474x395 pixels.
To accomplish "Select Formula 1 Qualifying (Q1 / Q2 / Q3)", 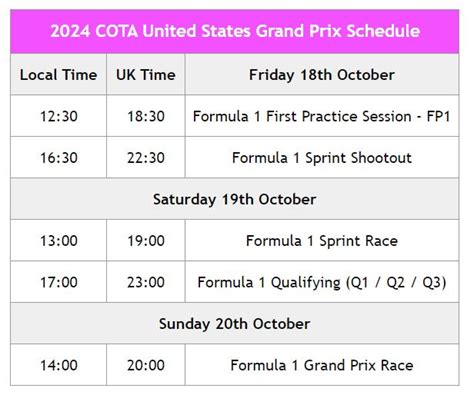I will [322, 283].
